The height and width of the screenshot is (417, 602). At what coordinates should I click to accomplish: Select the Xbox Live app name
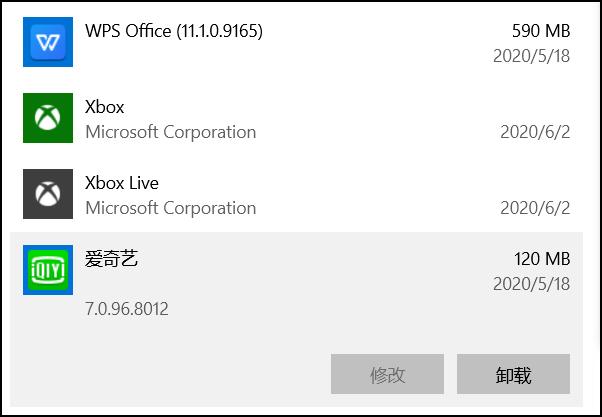click(x=122, y=183)
